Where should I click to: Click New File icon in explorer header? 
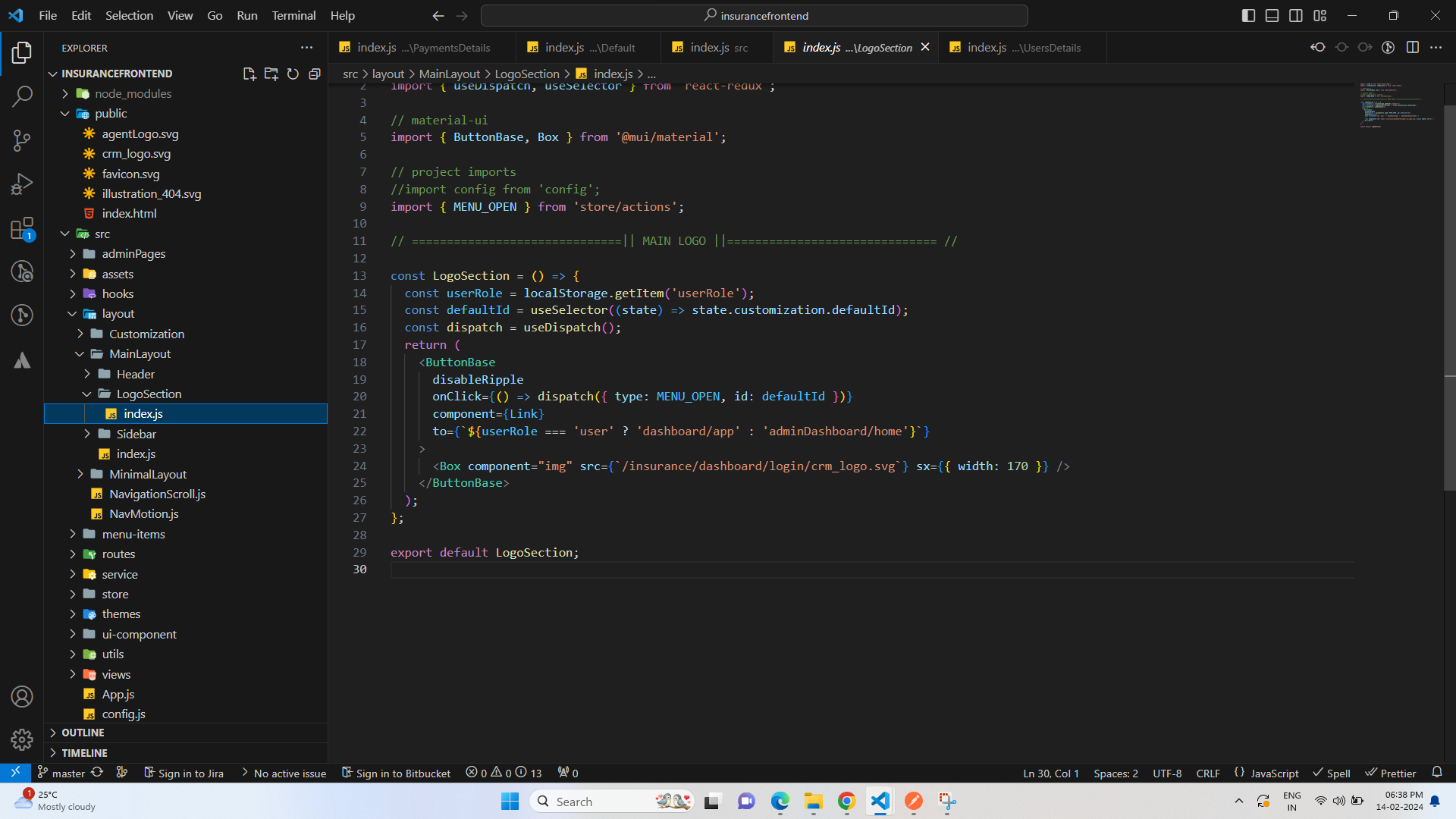click(249, 74)
